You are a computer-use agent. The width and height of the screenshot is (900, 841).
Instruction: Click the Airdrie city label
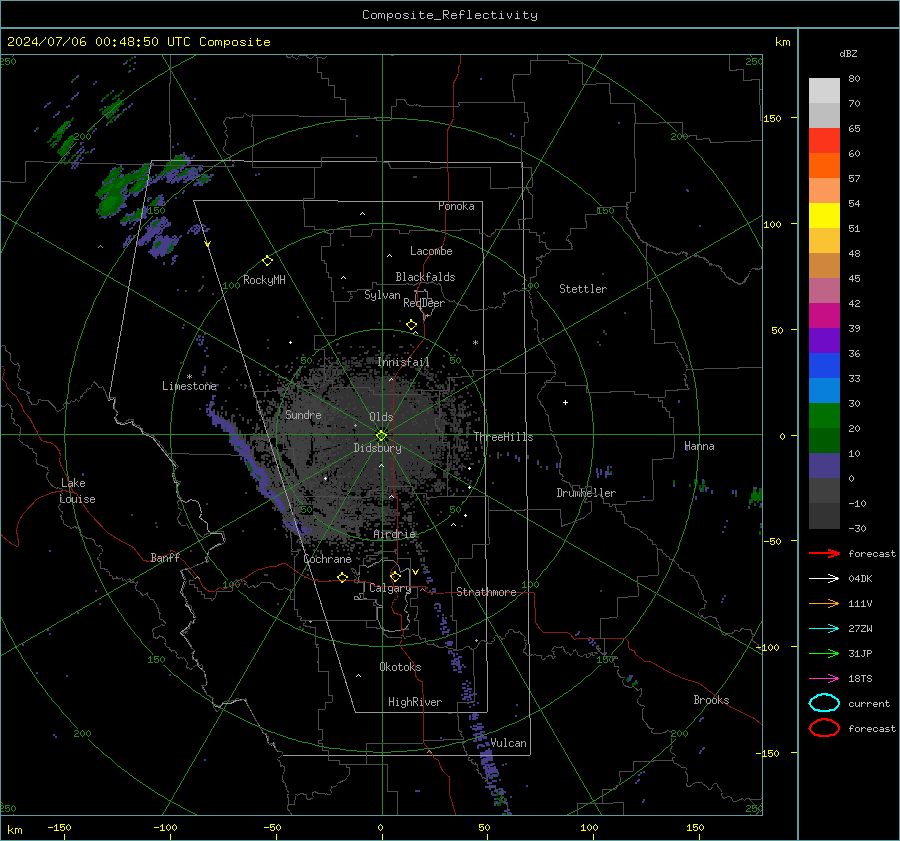coord(394,534)
